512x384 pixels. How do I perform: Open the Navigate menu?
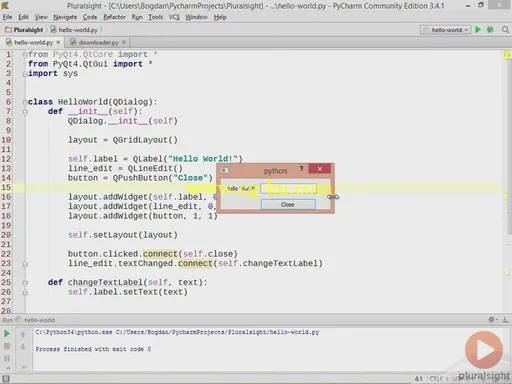click(65, 17)
